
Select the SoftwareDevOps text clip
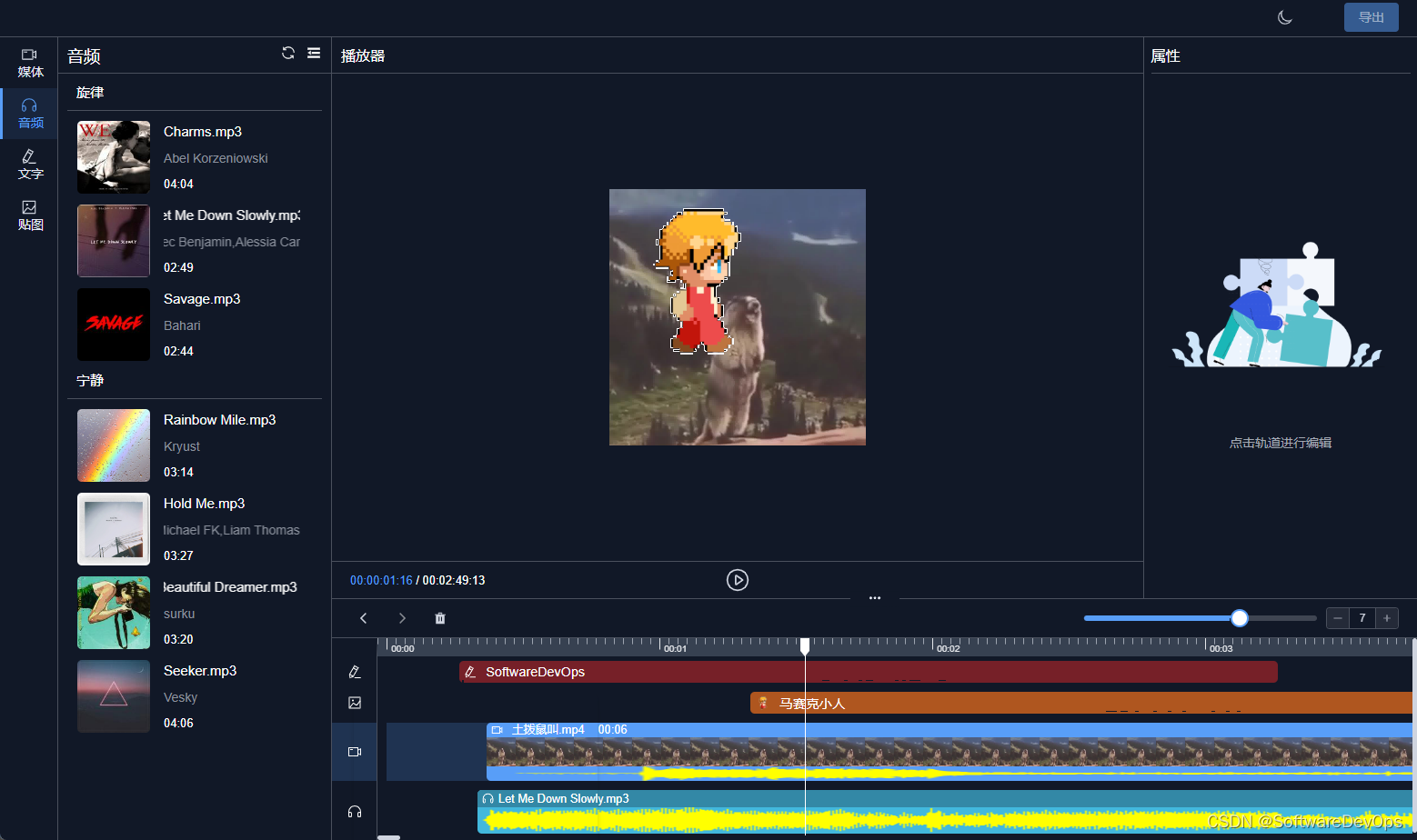pos(869,672)
